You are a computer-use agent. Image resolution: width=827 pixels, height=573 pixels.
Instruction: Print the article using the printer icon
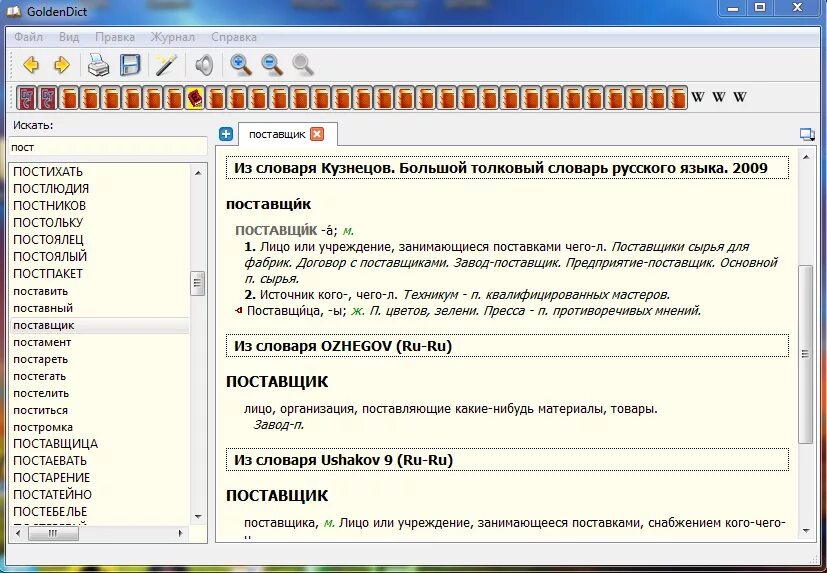pos(99,65)
